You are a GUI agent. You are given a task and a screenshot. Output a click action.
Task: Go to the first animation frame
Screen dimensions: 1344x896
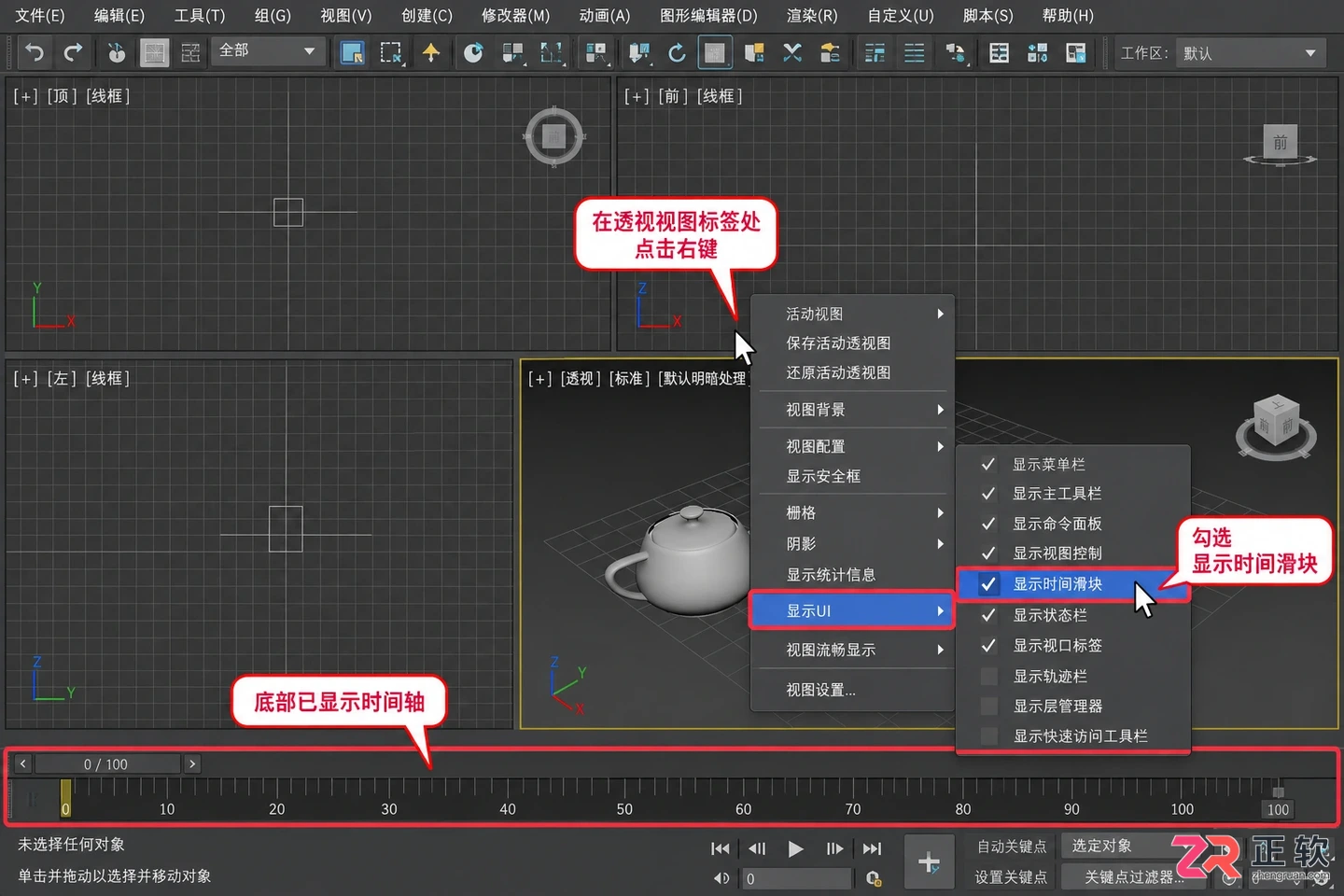[x=720, y=848]
